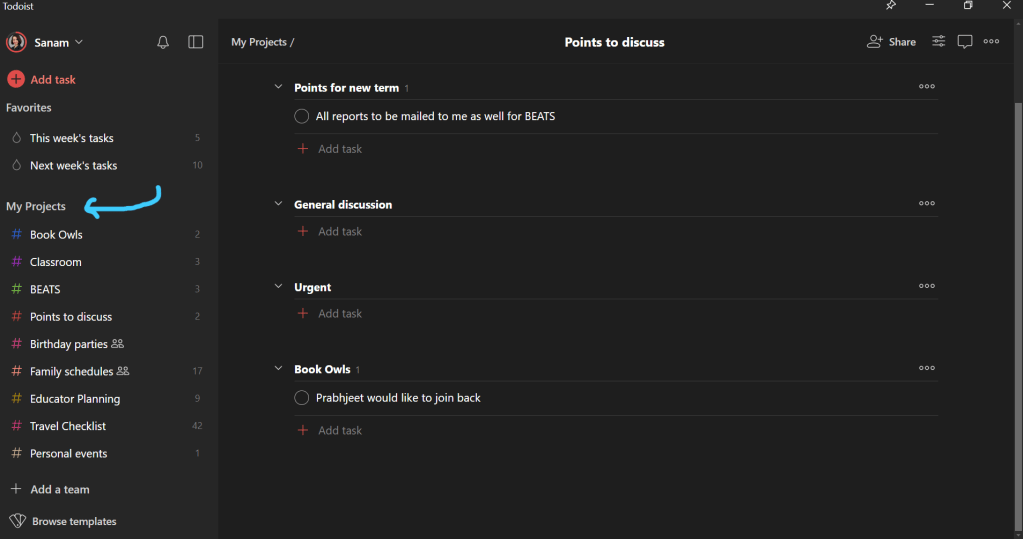
Task: Select Travel Checklist project
Action: pos(68,426)
